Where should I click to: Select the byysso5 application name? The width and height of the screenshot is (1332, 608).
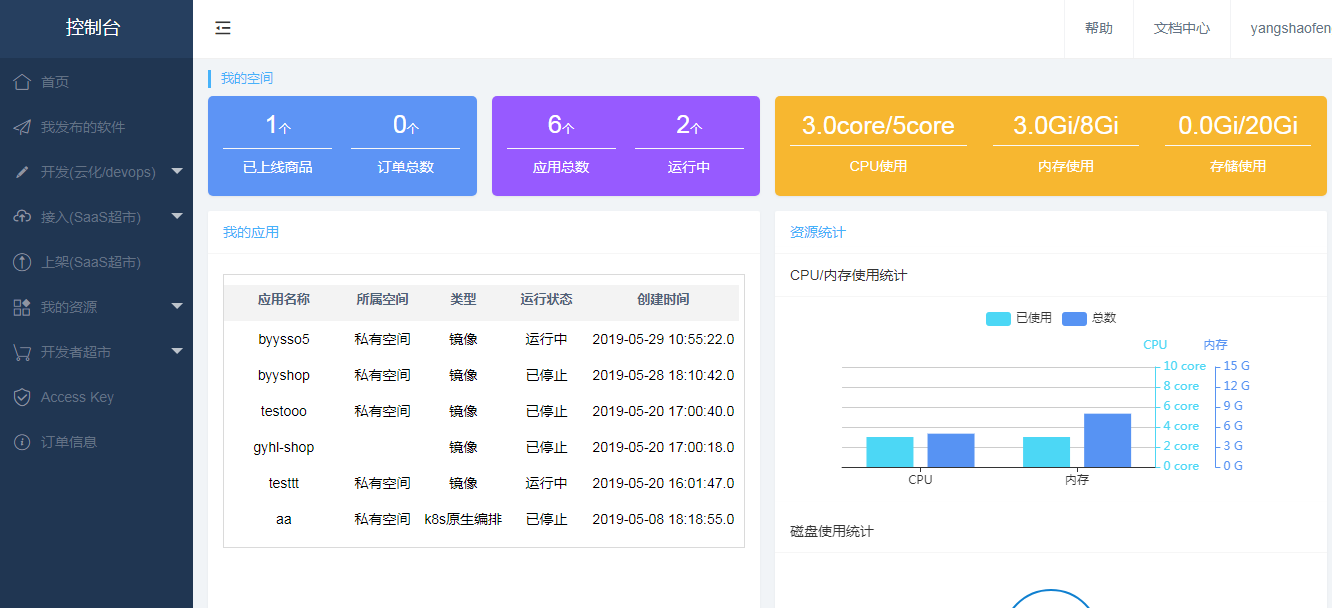coord(284,339)
